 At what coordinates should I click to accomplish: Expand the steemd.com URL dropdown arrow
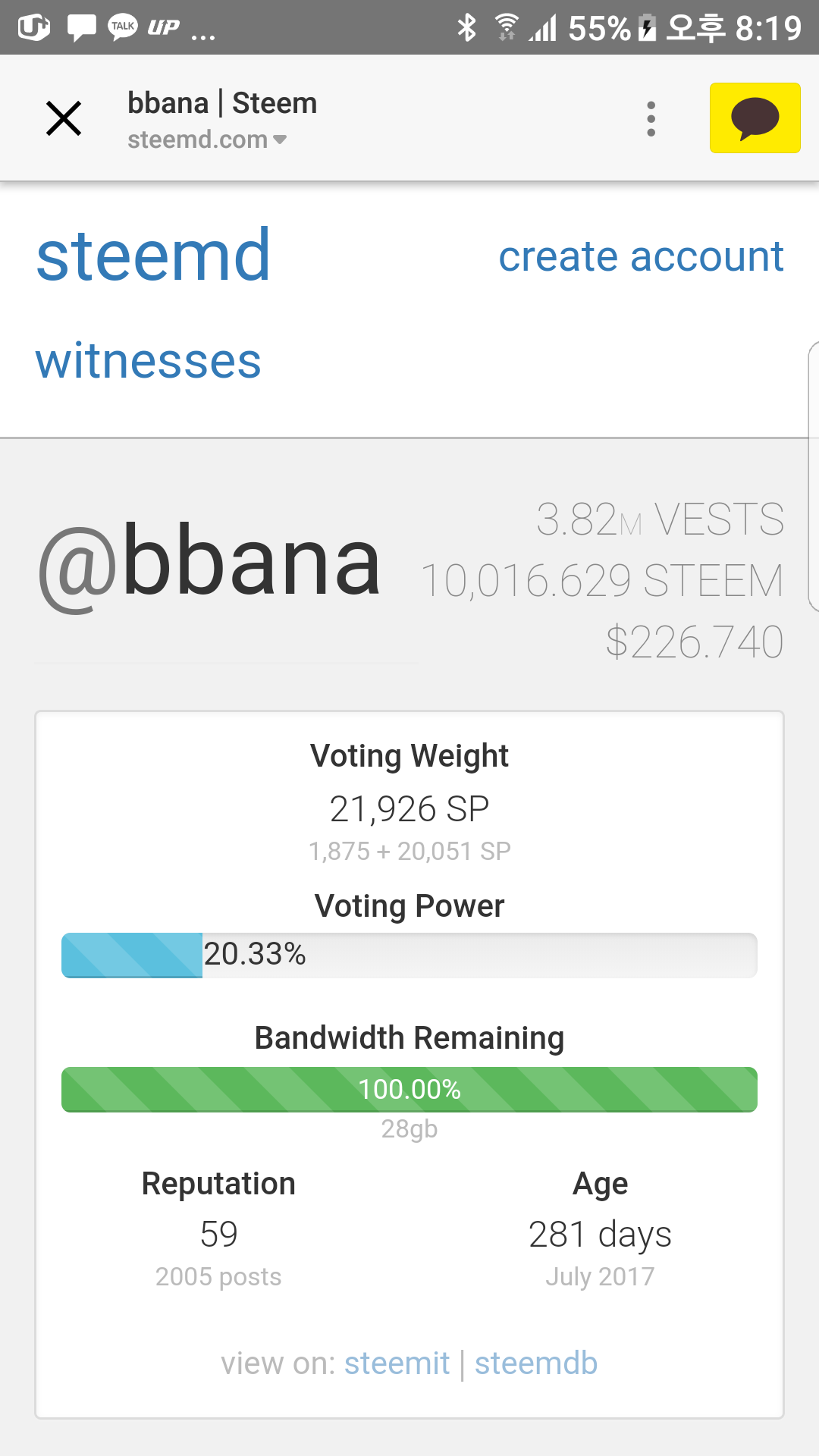[280, 140]
